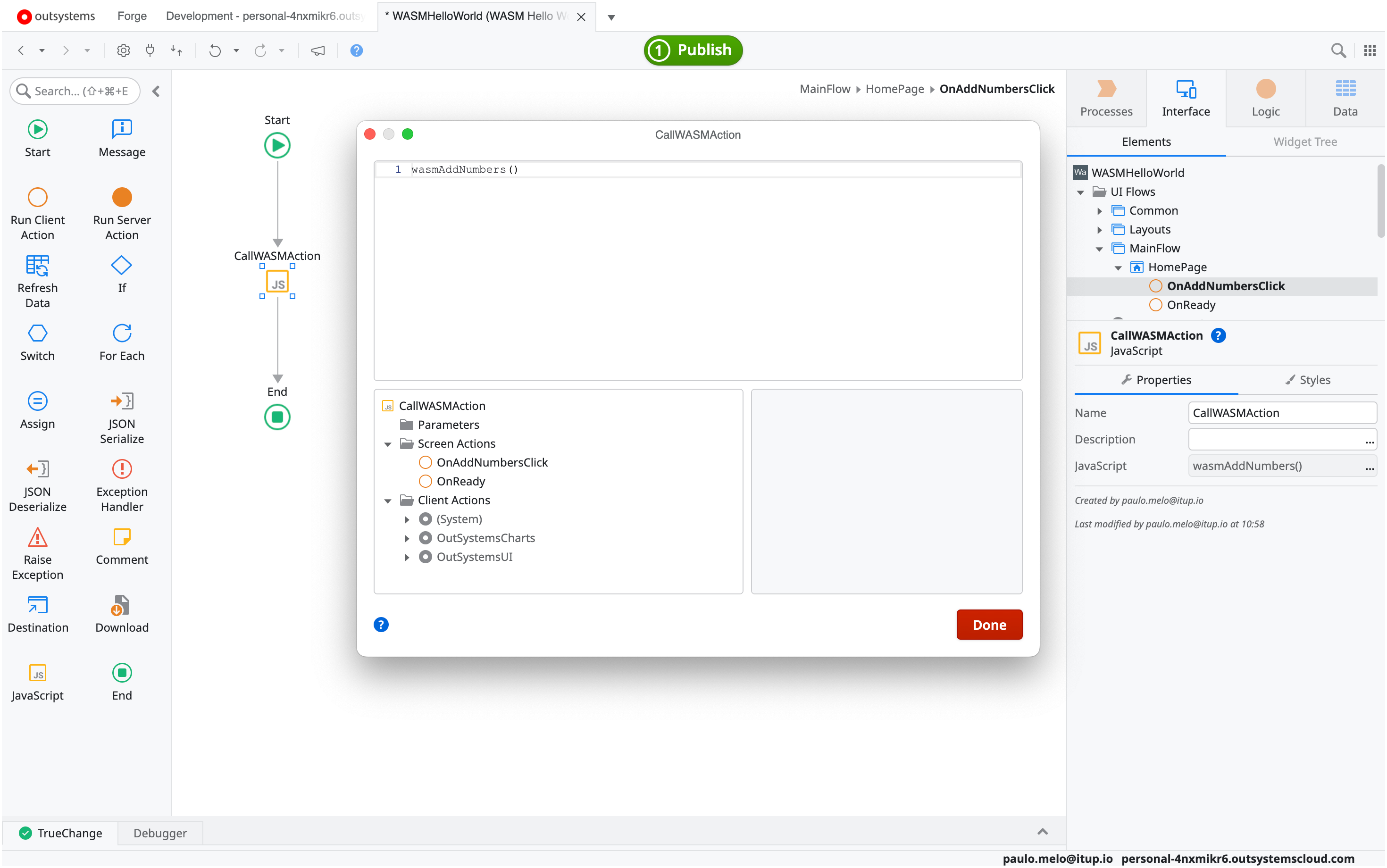
Task: Close the WASMHelloWorld module tab
Action: pyautogui.click(x=581, y=17)
